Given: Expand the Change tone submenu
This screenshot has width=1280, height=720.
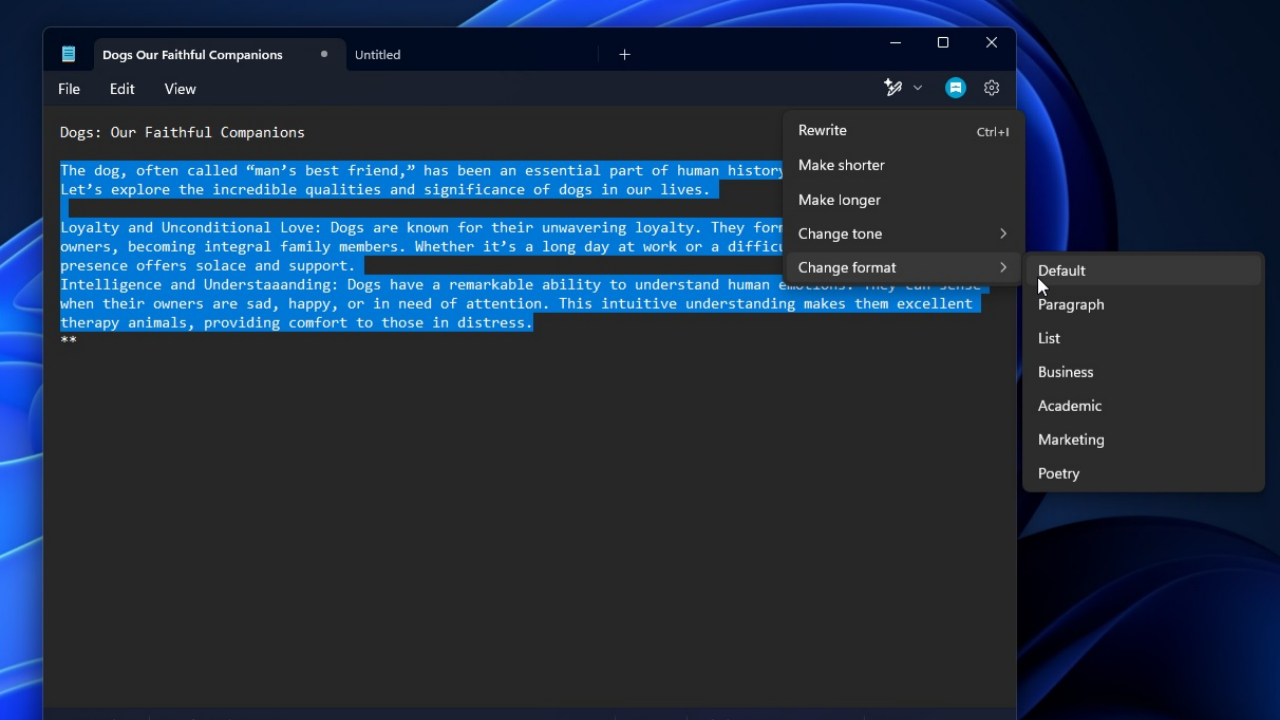Looking at the screenshot, I should [x=903, y=234].
